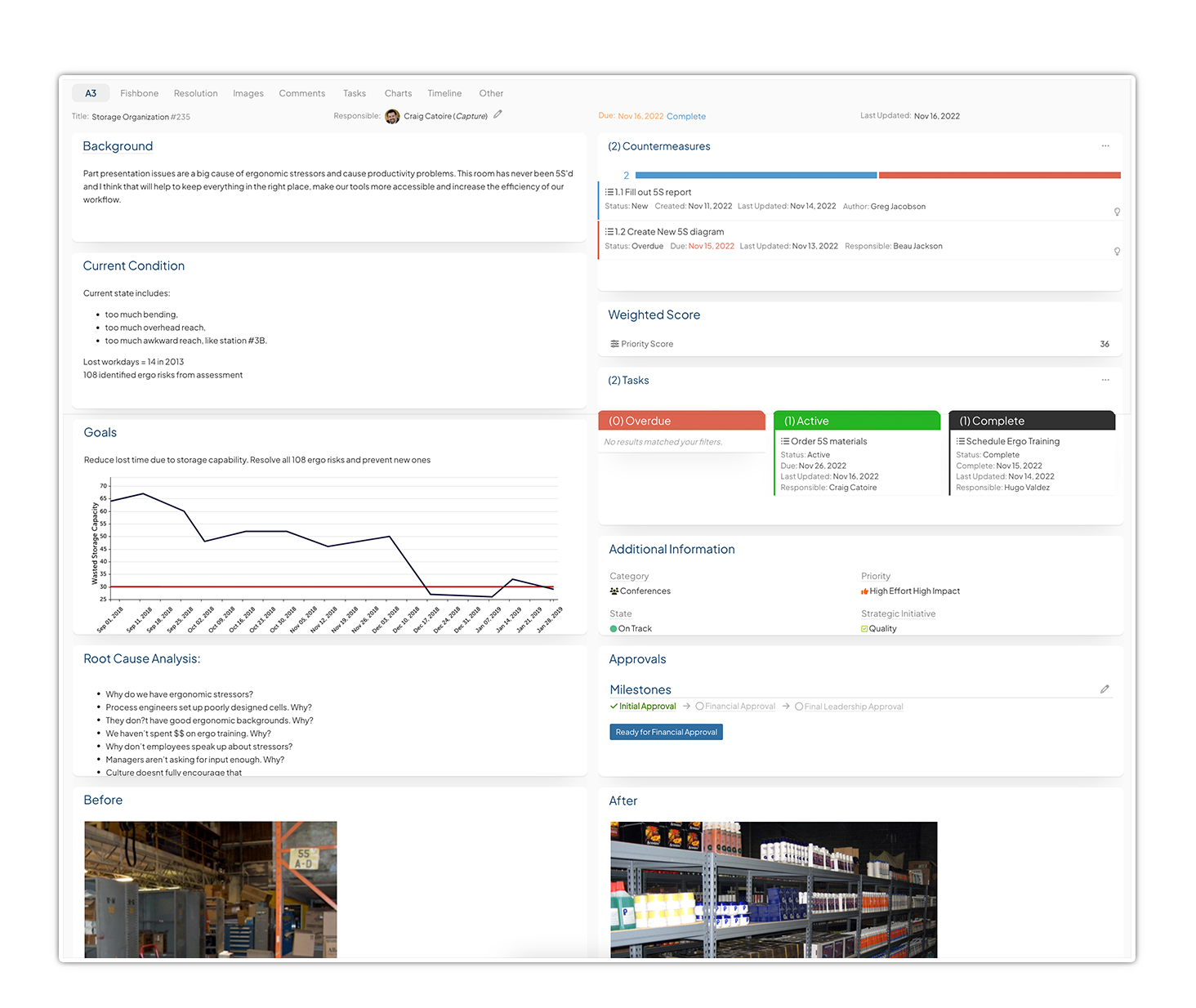Click the lightbulb icon on Fill out 5S report

pos(1117,212)
